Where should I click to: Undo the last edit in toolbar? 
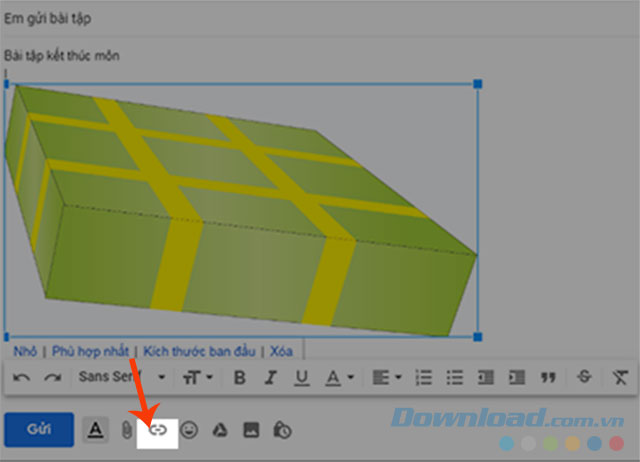(21, 378)
